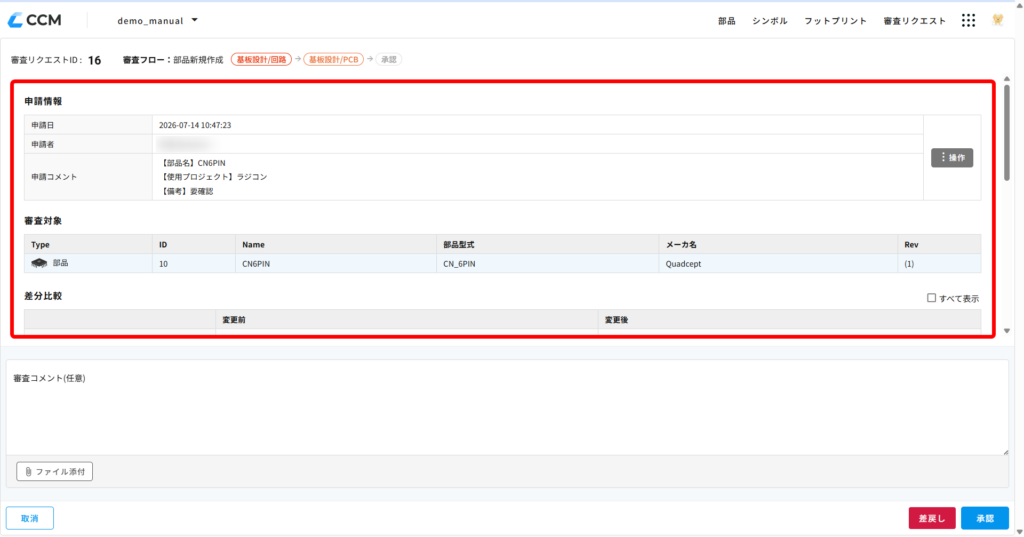Click the chip part icon in 審査対象 row
Image resolution: width=1024 pixels, height=537 pixels.
[39, 263]
